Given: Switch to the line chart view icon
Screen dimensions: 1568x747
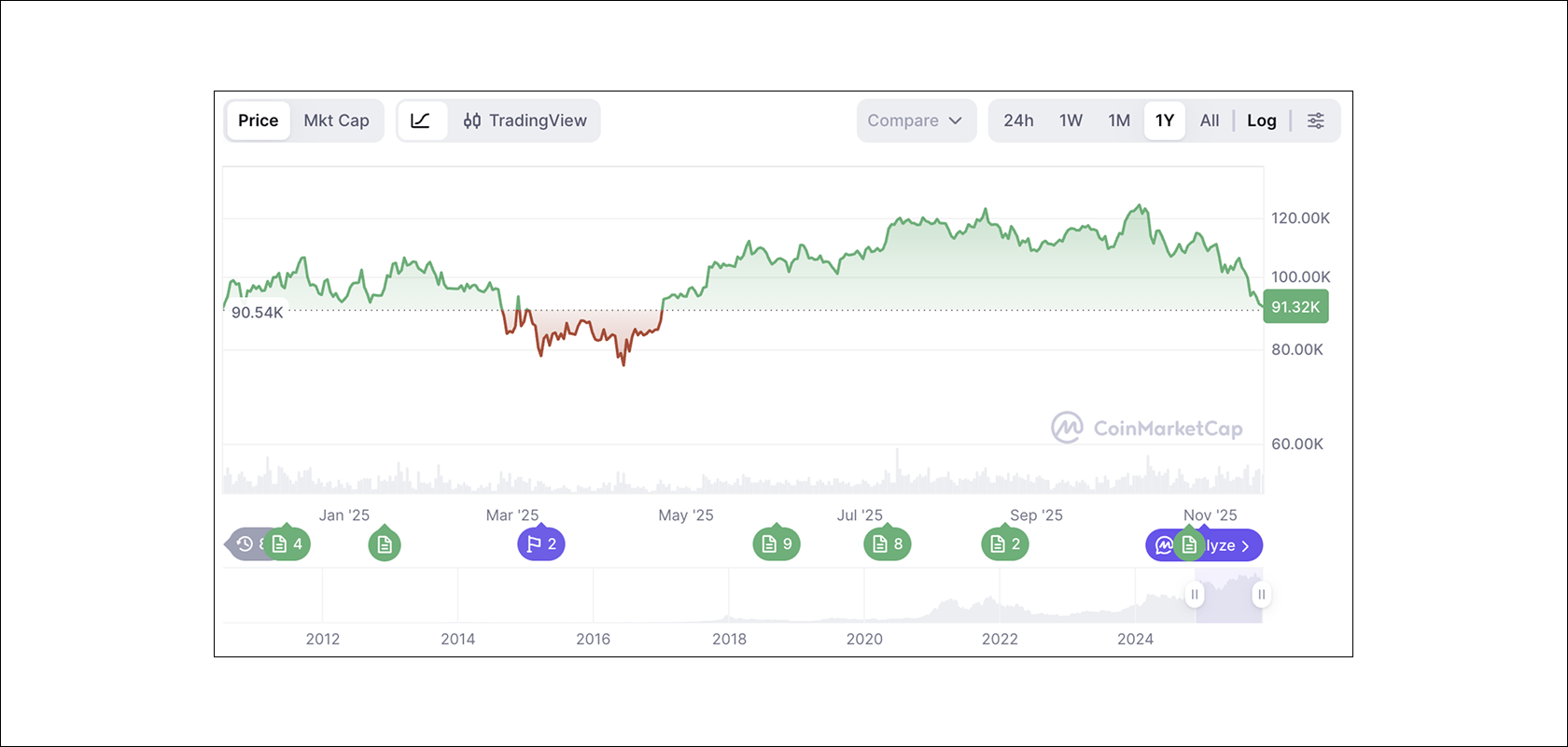Looking at the screenshot, I should tap(421, 120).
